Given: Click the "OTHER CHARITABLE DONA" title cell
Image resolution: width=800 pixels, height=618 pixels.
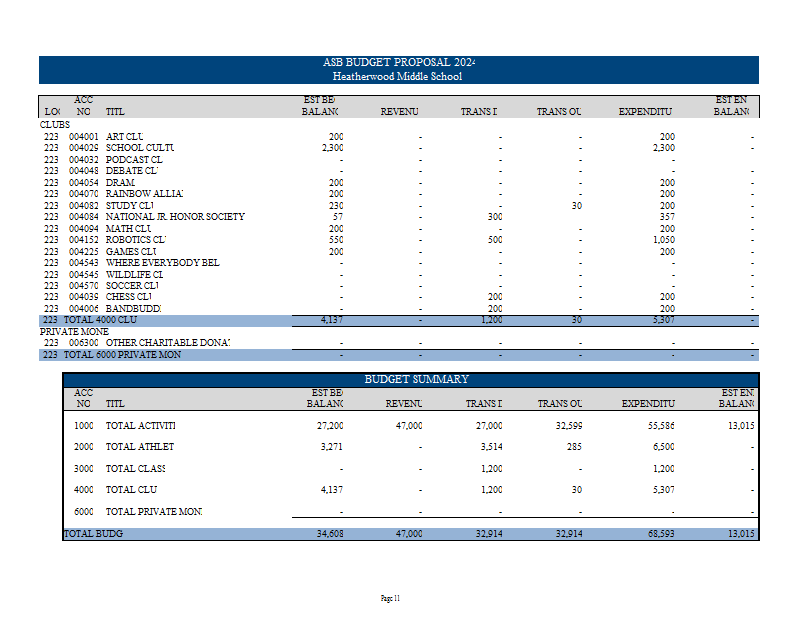Looking at the screenshot, I should coord(168,342).
